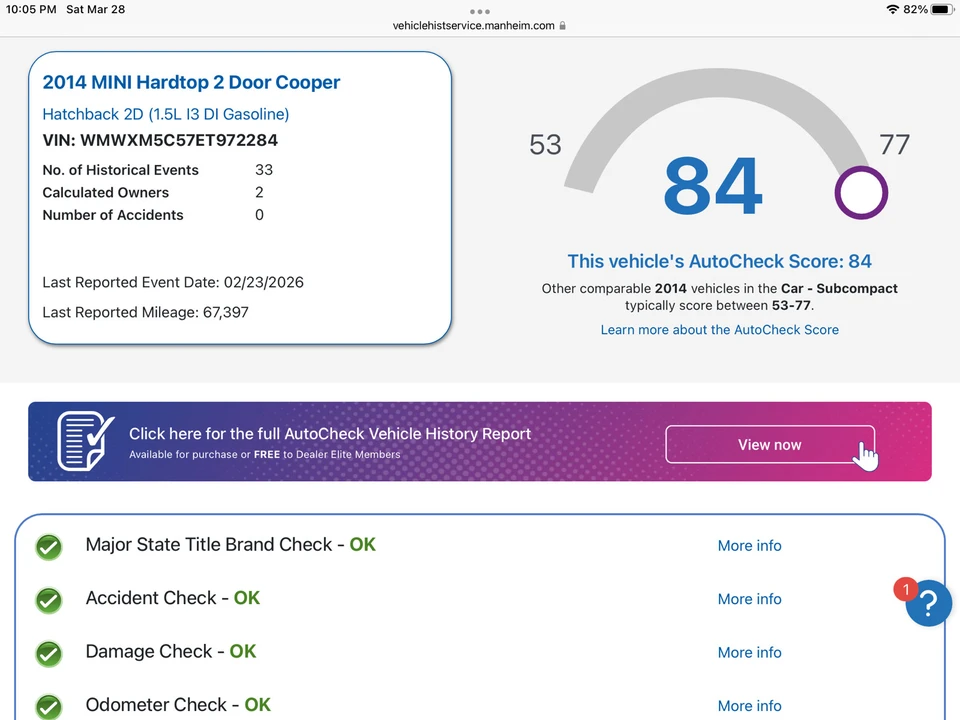
Task: Click the gauge maximum label 77
Action: tap(894, 144)
